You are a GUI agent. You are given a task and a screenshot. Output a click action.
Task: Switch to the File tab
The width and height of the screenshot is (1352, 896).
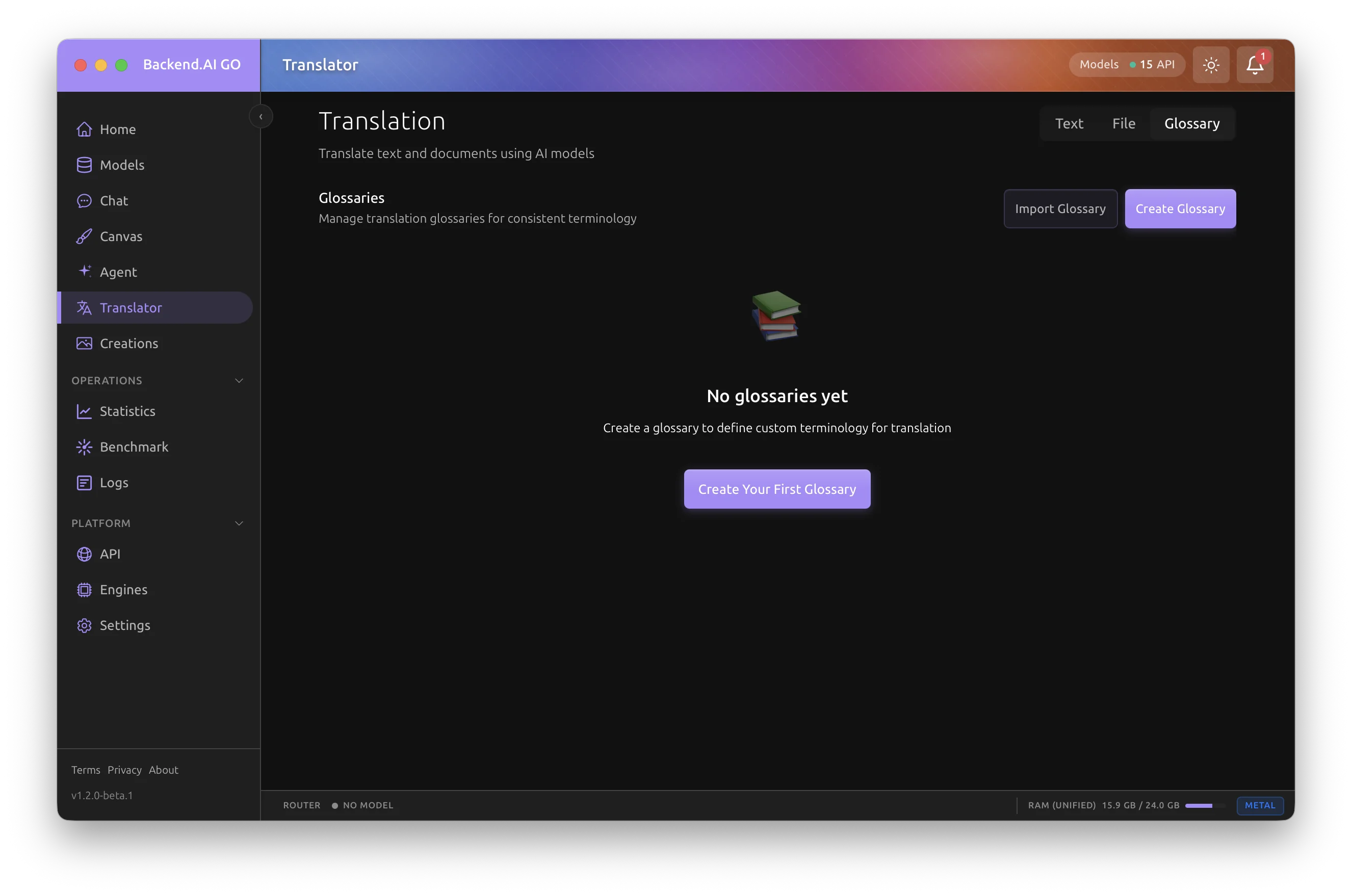click(x=1123, y=123)
